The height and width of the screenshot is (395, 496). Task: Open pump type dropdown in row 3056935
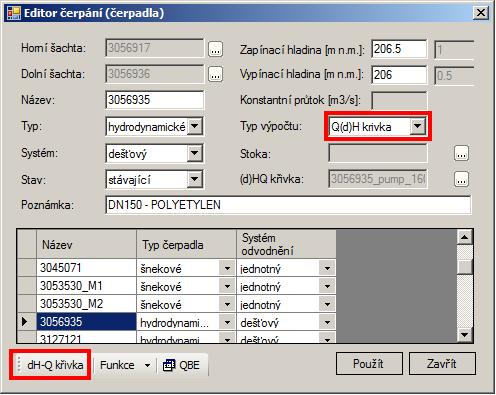coord(227,323)
